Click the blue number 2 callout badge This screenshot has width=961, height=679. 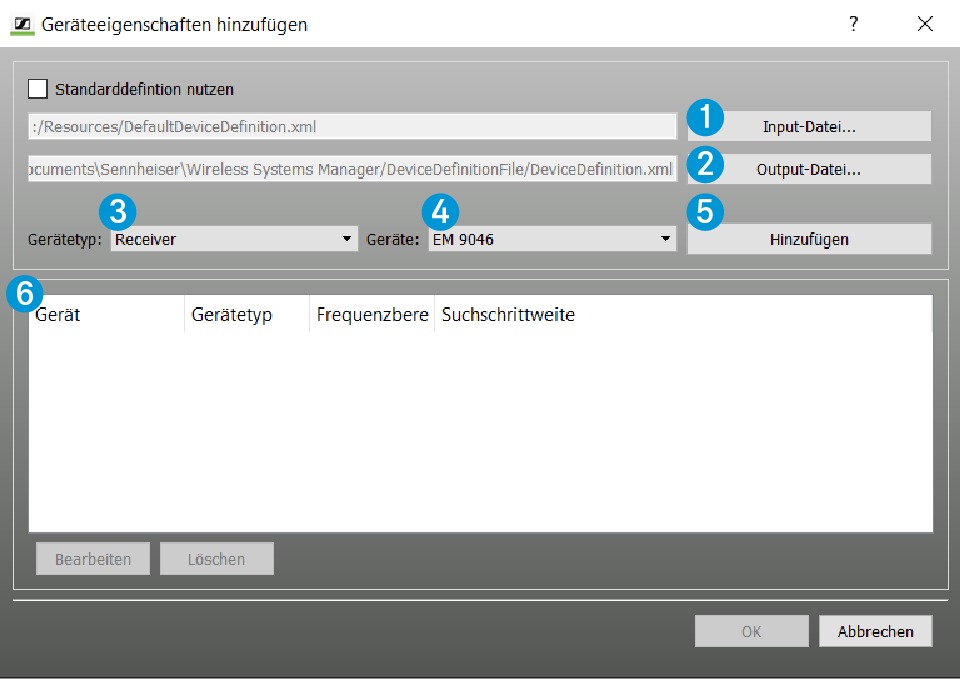click(705, 163)
